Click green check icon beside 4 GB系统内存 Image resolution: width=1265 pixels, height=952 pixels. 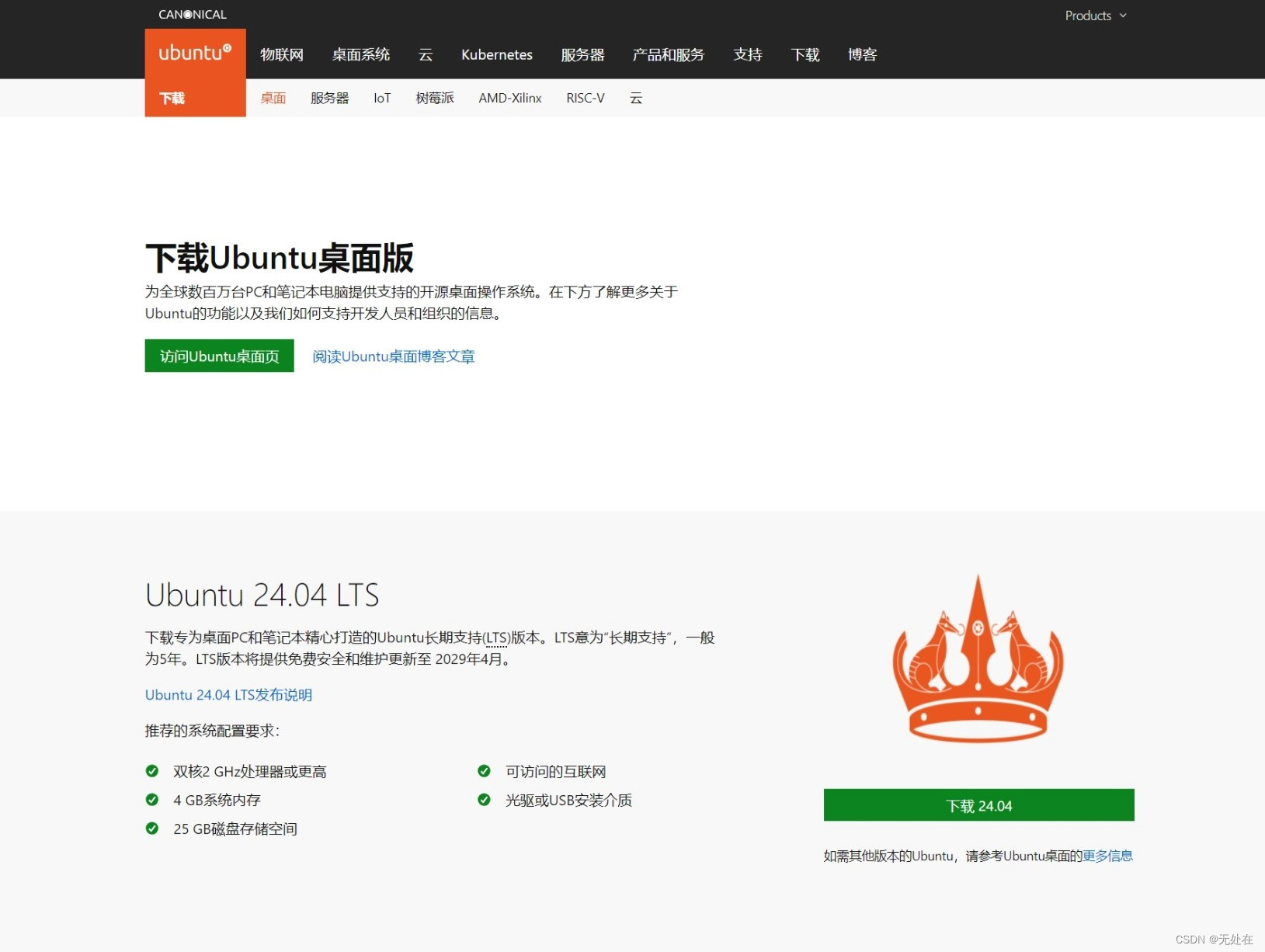click(x=152, y=800)
